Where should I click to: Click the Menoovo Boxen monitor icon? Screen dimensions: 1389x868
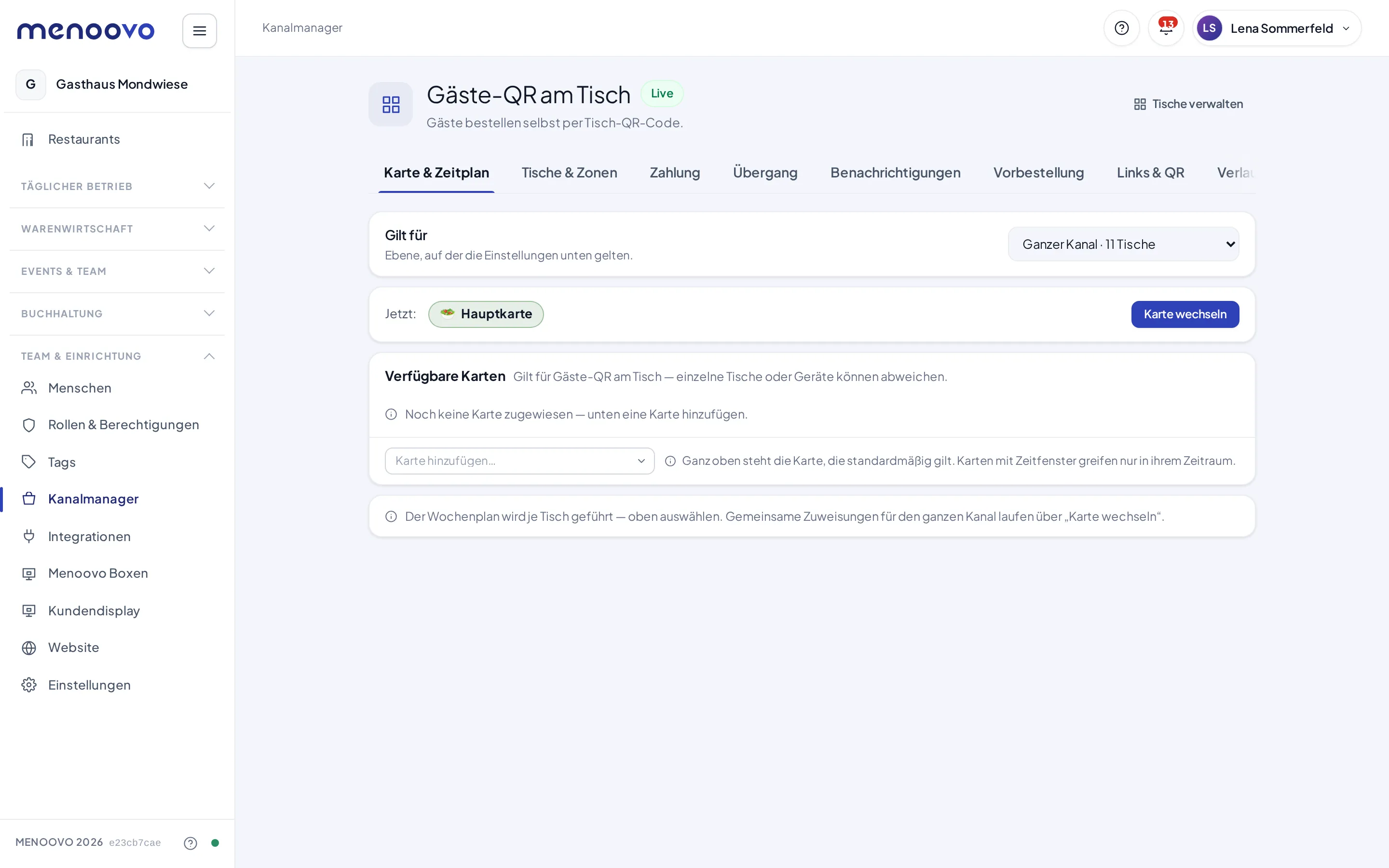point(29,573)
